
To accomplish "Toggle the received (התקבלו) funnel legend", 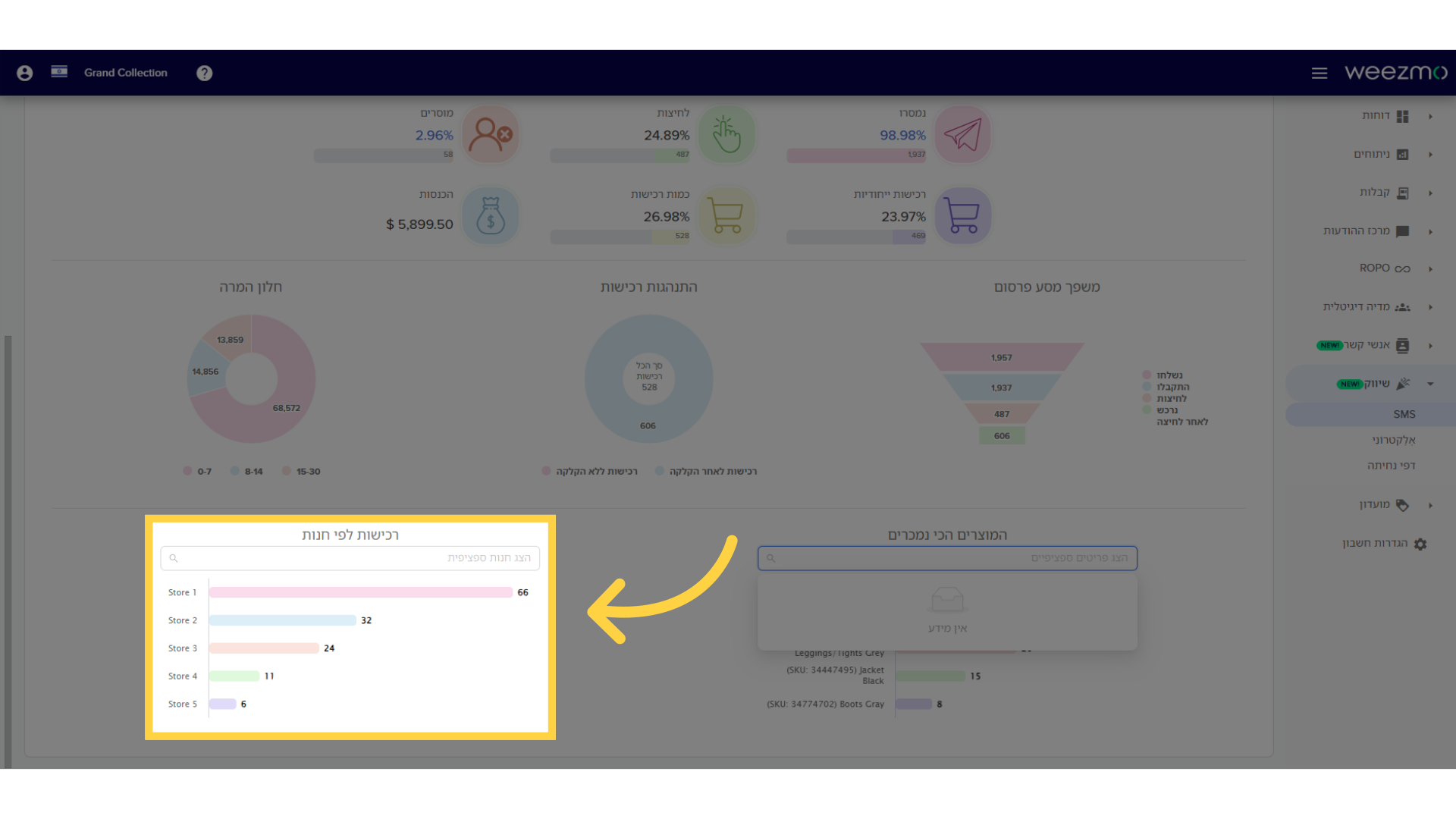I will (x=1166, y=387).
